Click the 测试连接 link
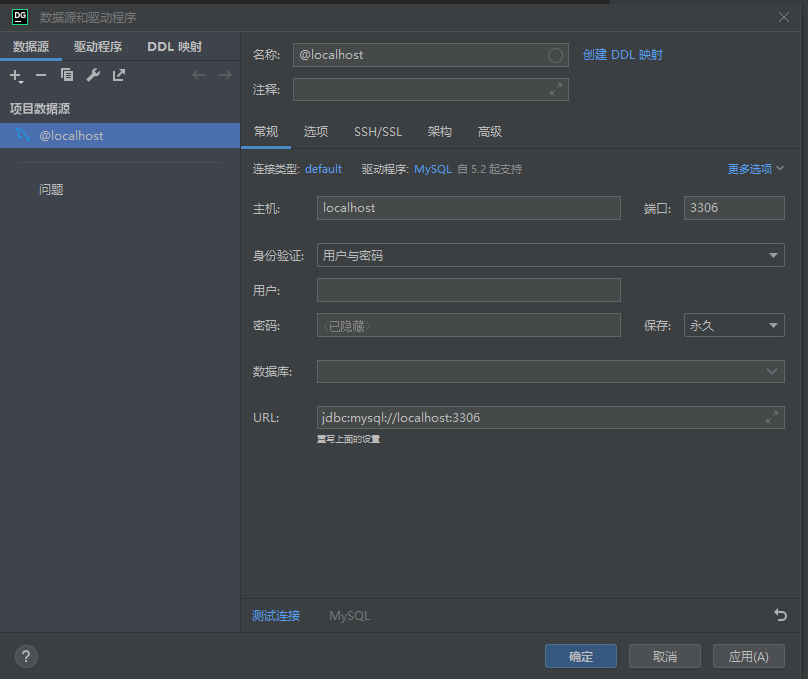This screenshot has width=808, height=679. click(276, 616)
